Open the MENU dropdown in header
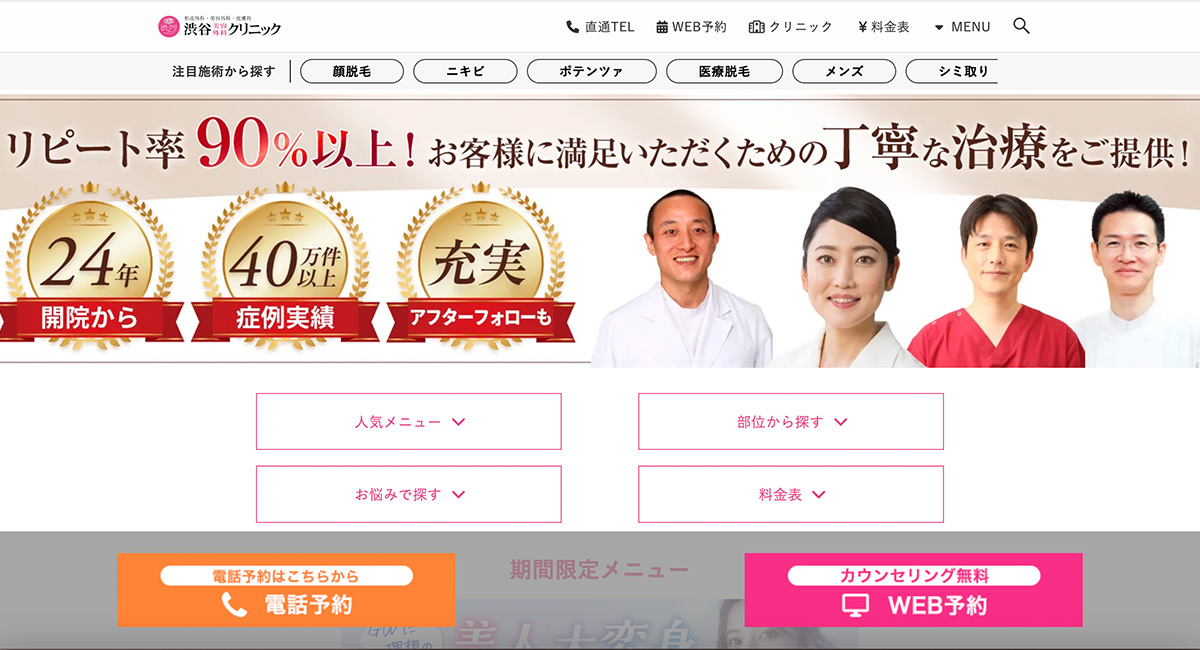This screenshot has width=1200, height=650. click(962, 27)
